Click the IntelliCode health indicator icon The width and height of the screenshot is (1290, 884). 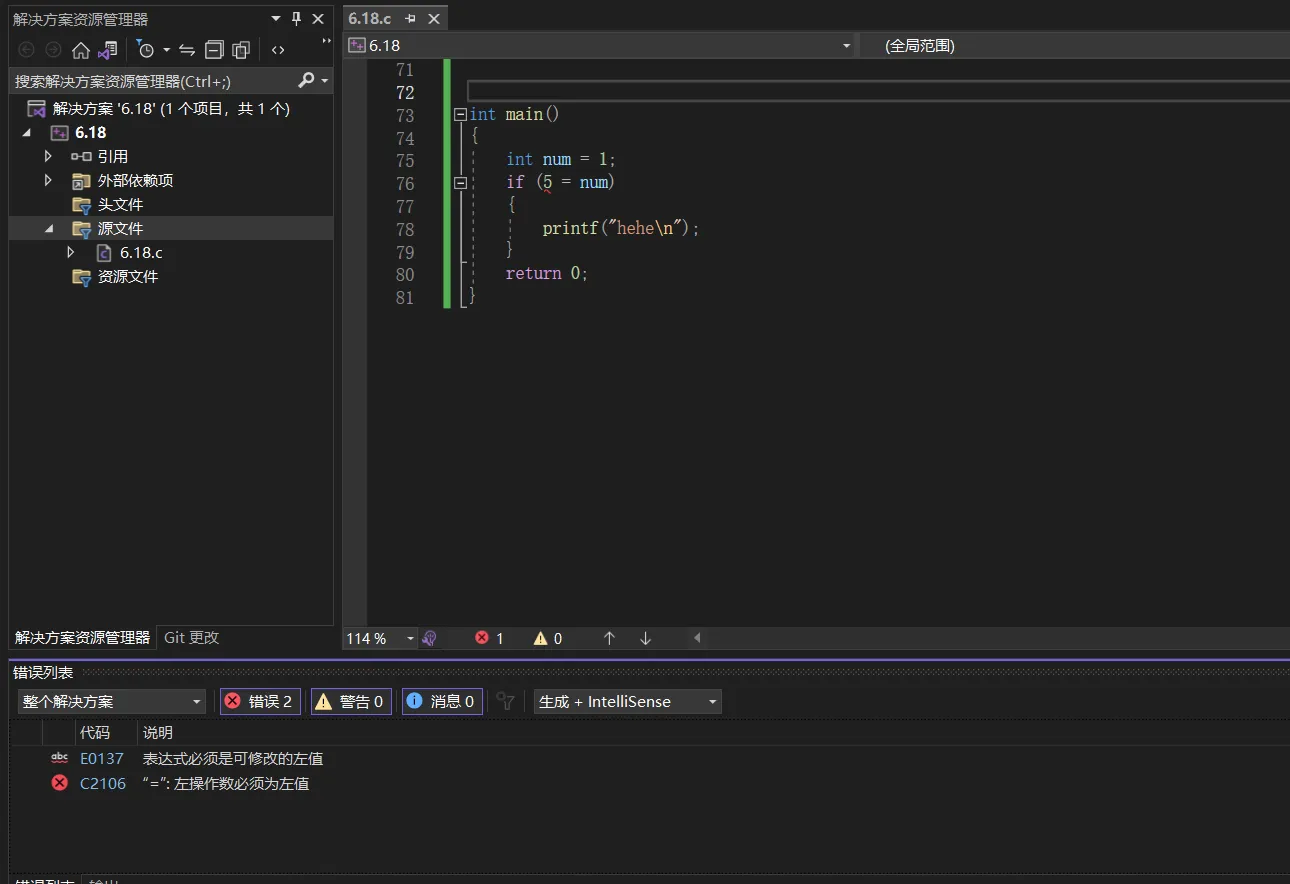pos(430,638)
